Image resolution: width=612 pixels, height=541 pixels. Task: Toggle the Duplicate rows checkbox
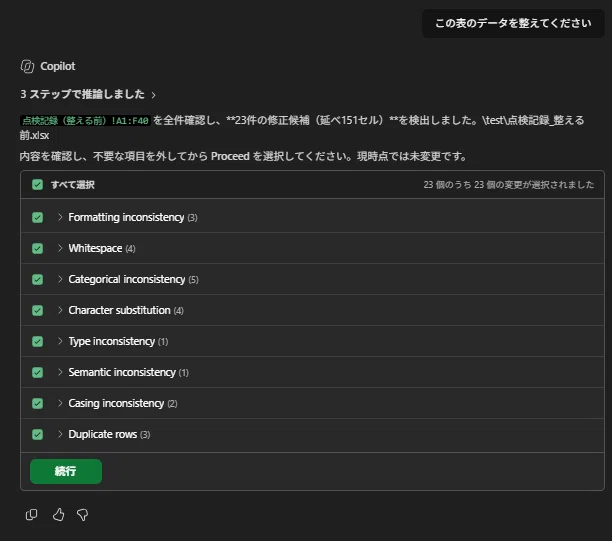(37, 434)
